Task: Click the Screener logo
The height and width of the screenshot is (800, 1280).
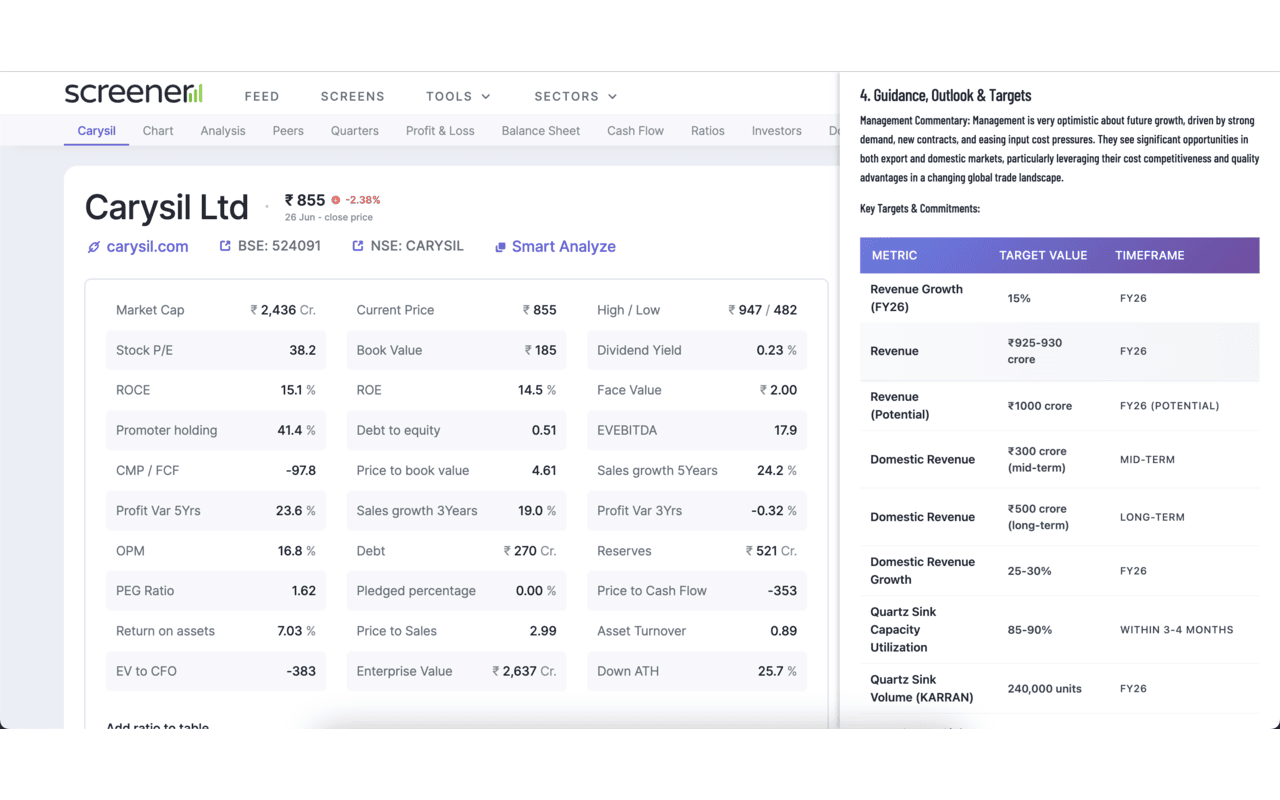Action: (133, 94)
